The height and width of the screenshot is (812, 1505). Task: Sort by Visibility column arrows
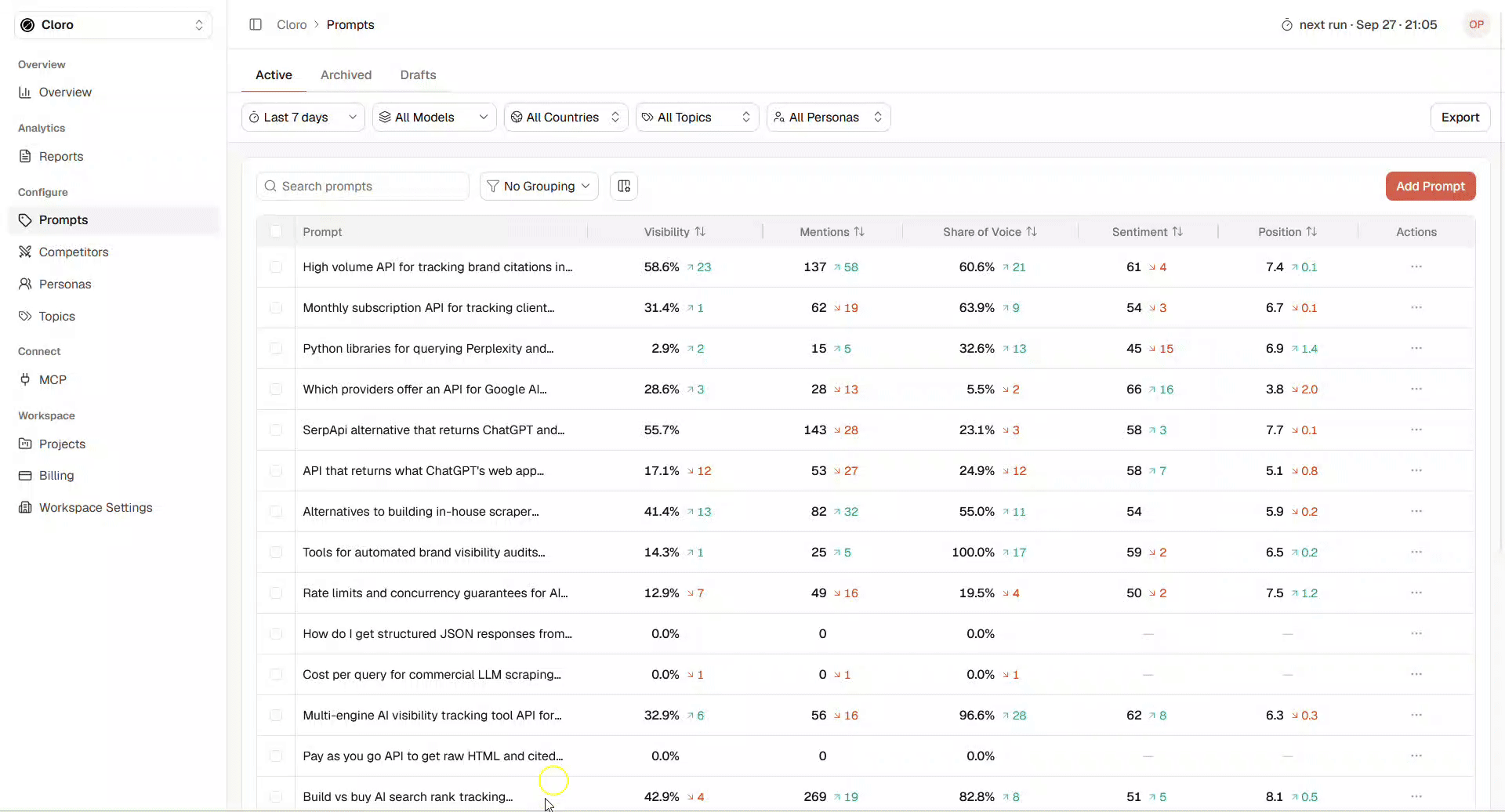[700, 231]
